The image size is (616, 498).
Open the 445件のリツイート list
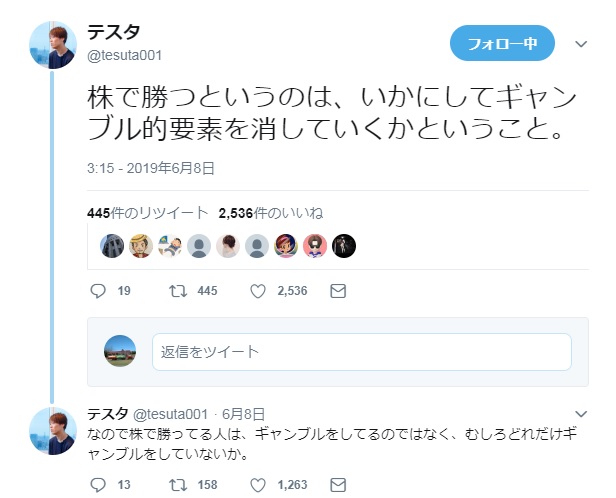[x=148, y=213]
